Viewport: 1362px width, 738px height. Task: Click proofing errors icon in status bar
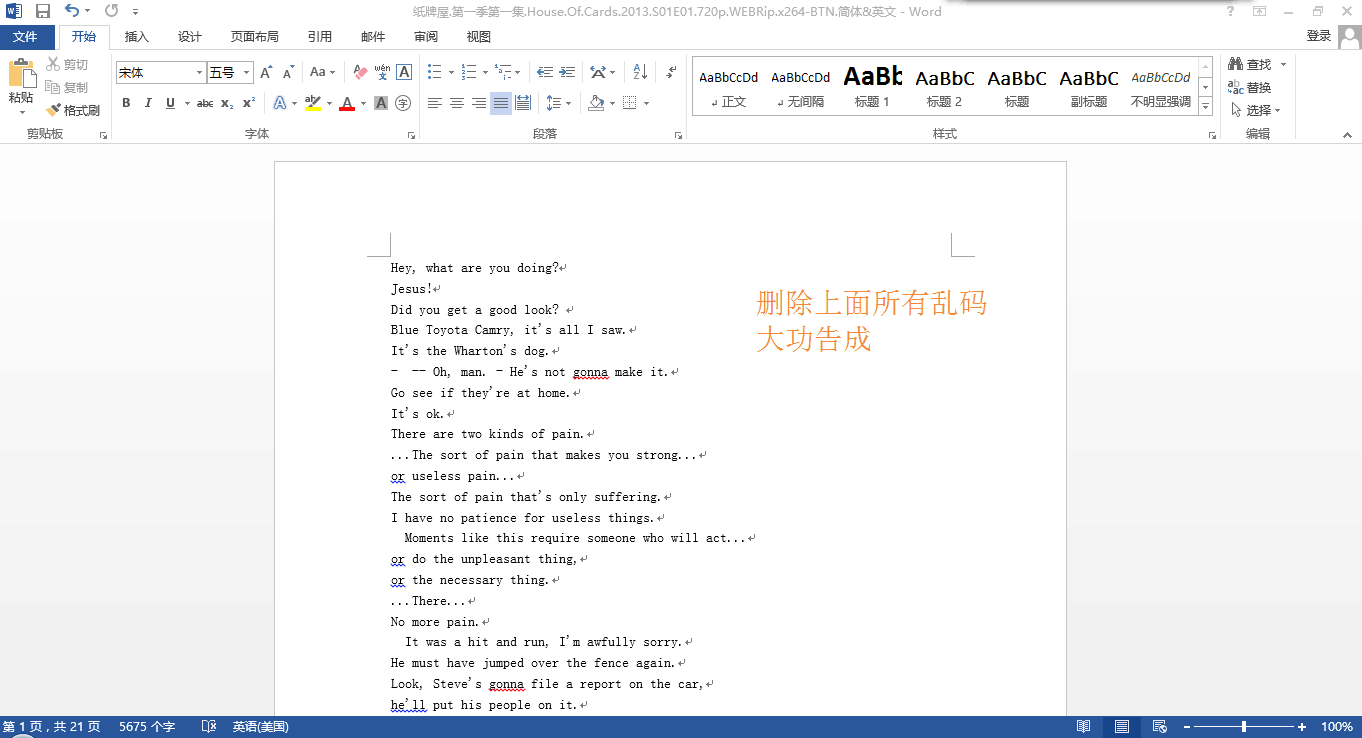pos(209,727)
